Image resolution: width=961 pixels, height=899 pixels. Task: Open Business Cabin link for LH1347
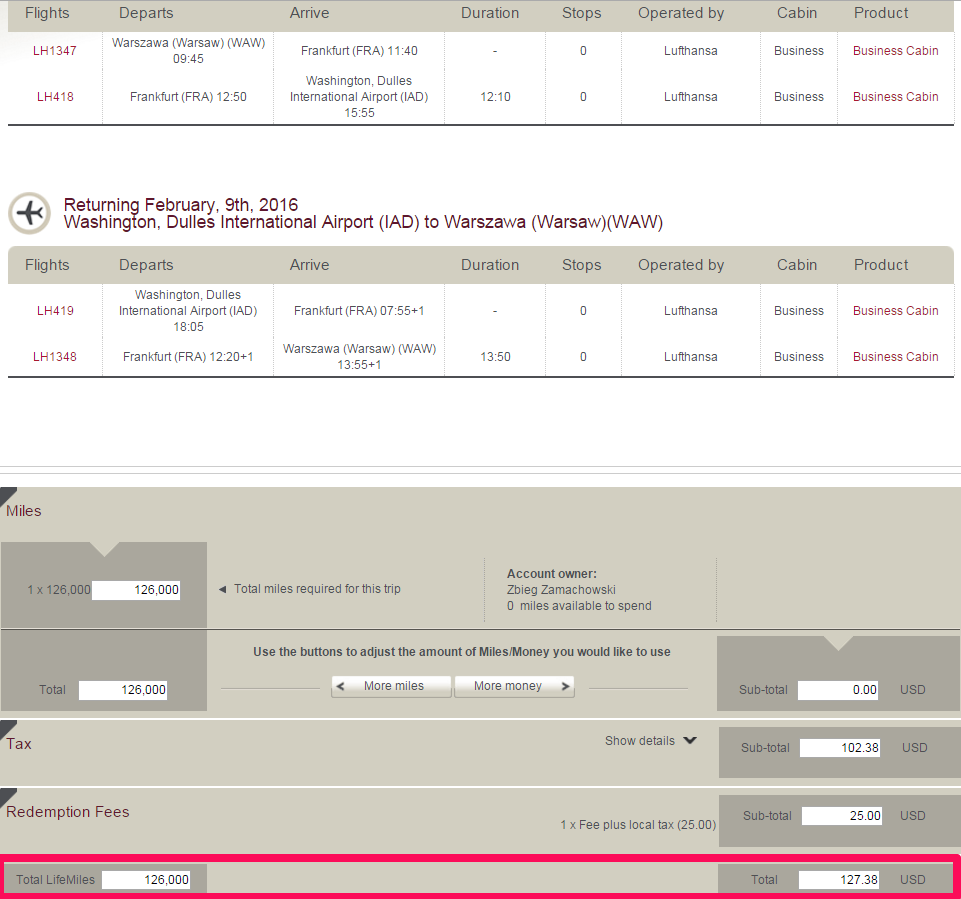[x=895, y=51]
